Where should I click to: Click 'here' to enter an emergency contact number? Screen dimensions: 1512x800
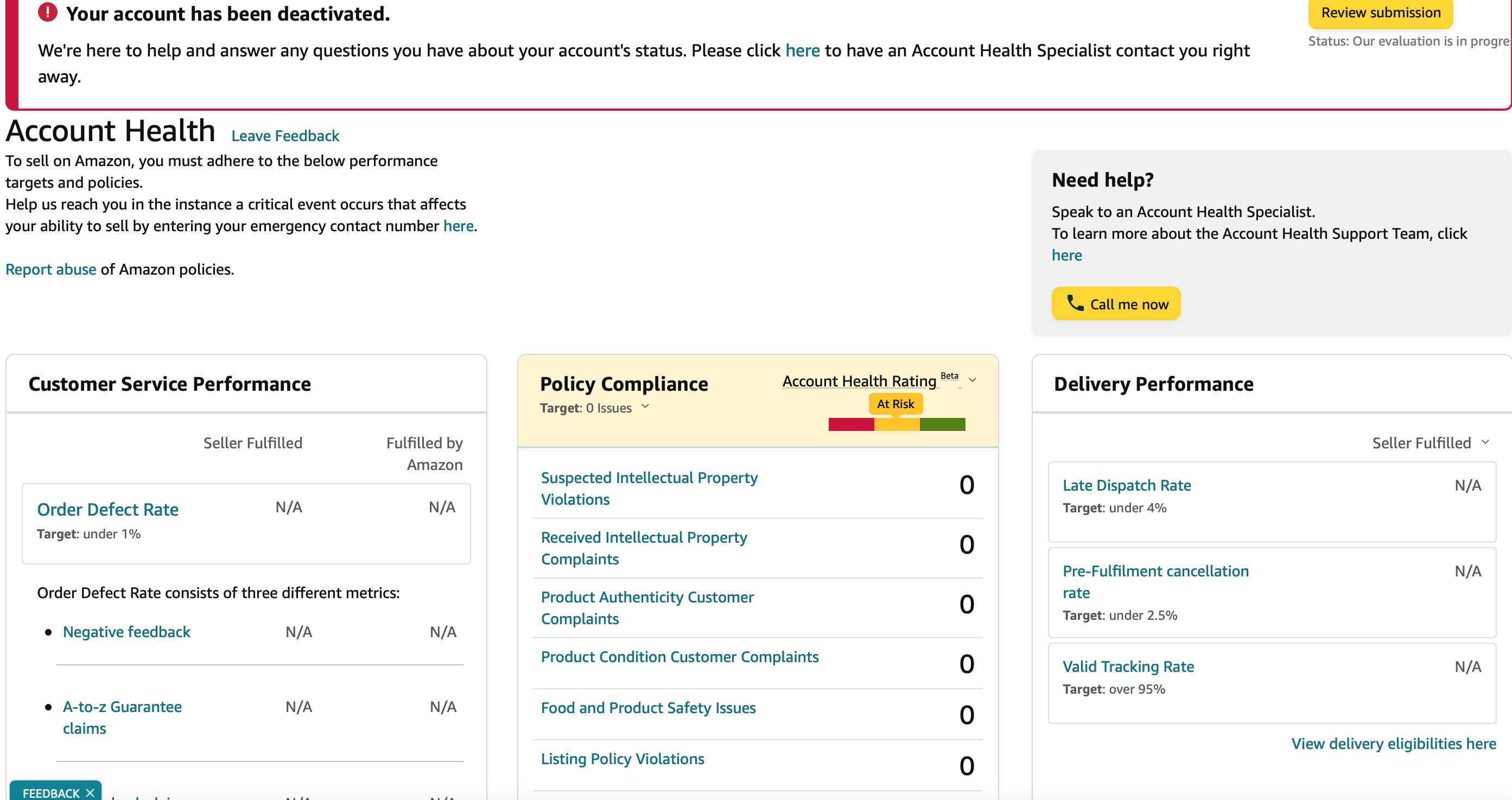click(x=459, y=226)
